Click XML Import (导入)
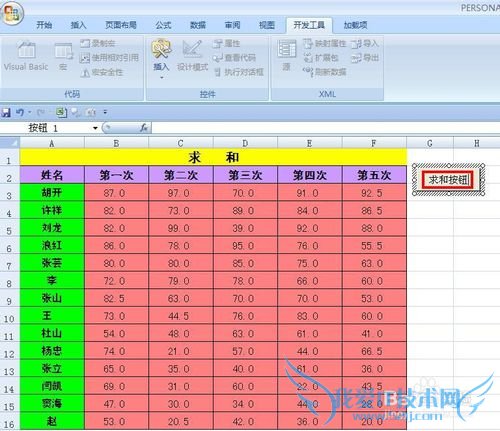Image resolution: width=500 pixels, height=431 pixels. pyautogui.click(x=365, y=43)
